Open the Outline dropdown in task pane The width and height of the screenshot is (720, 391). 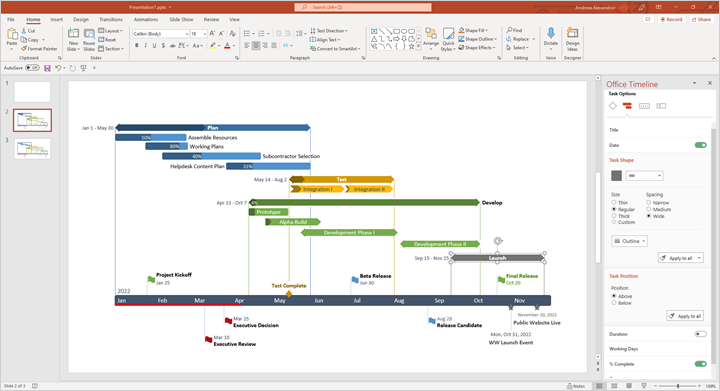pyautogui.click(x=630, y=241)
